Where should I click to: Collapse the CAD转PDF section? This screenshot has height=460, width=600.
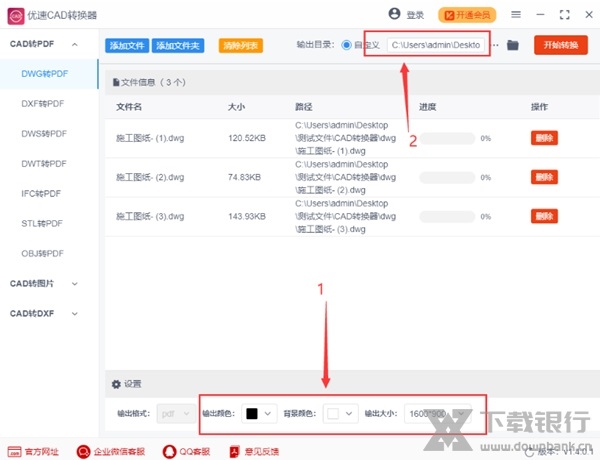pos(75,44)
